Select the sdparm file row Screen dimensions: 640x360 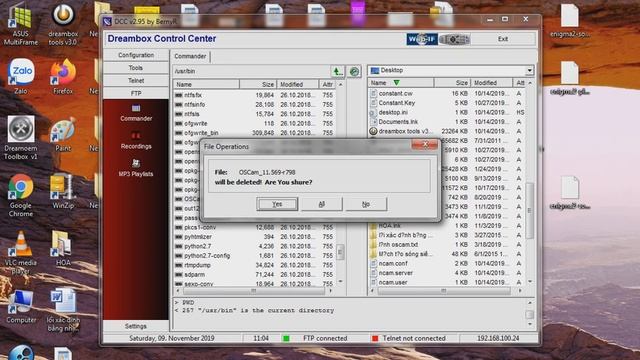coord(255,275)
